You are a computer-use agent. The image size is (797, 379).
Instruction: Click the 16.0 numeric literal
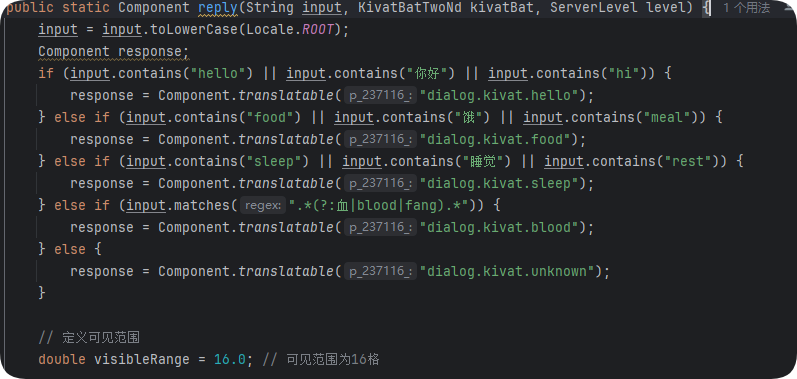point(230,360)
